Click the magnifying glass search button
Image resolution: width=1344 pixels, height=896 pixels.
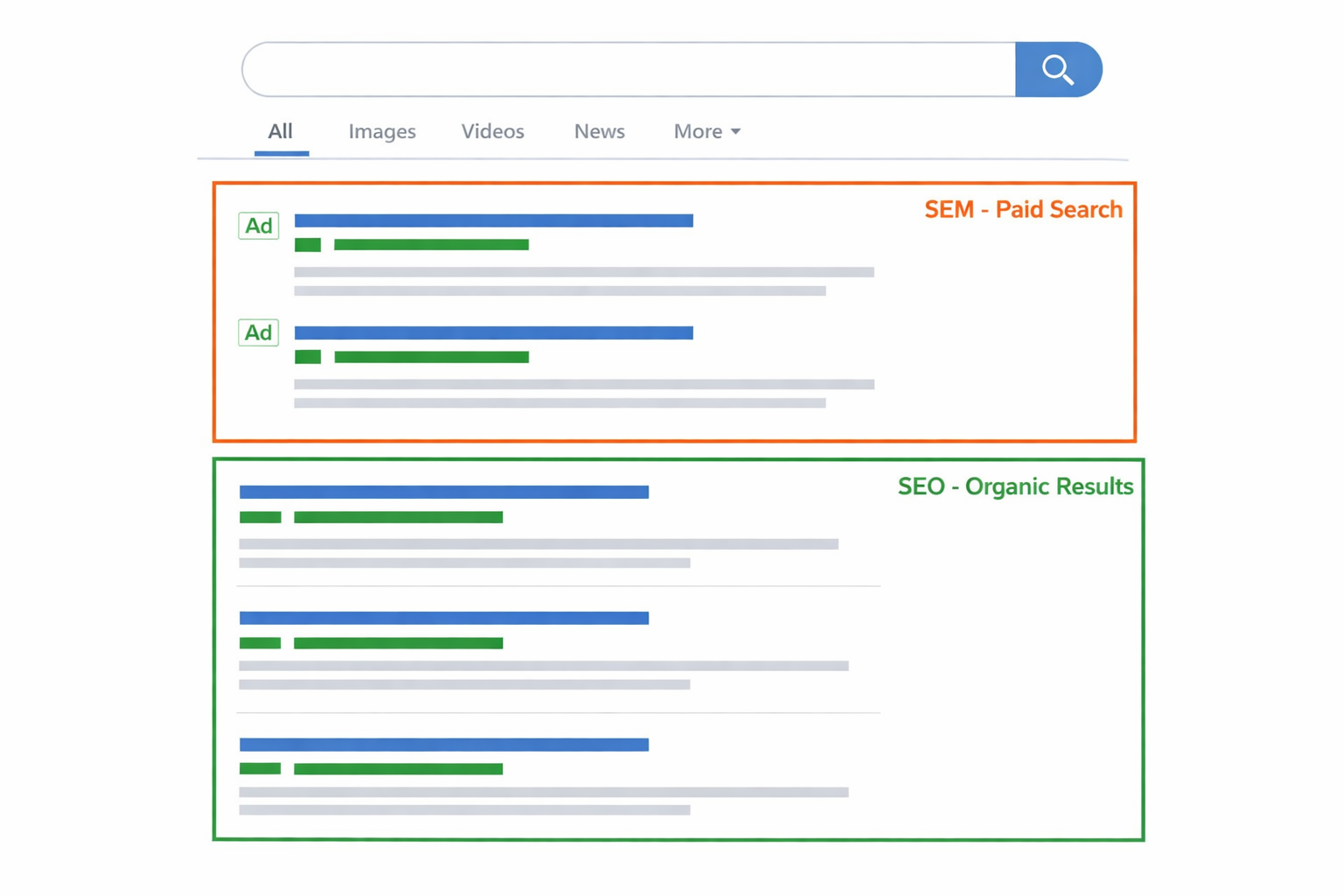[x=1057, y=70]
